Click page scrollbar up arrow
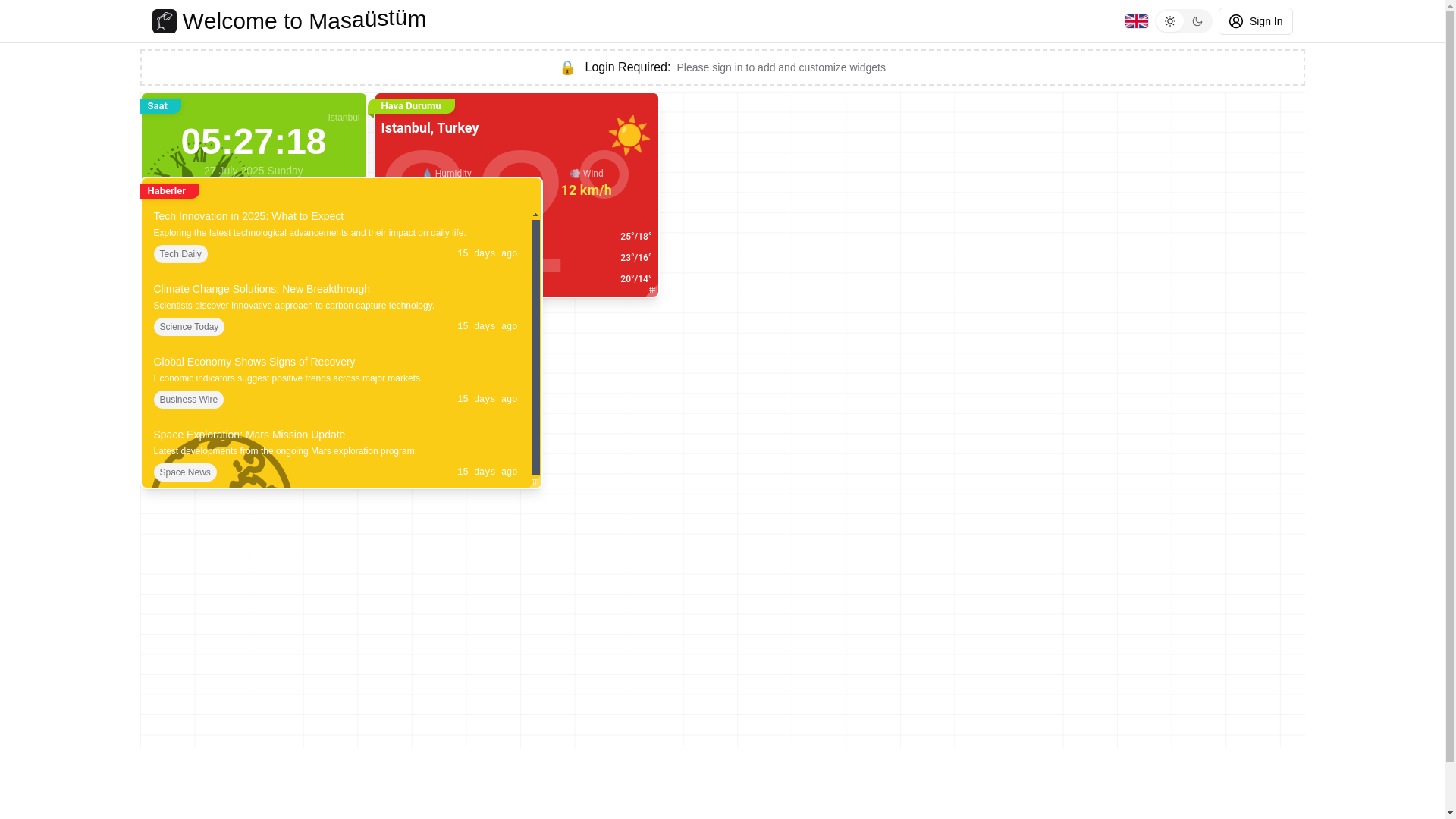Screen dimensions: 1456x819 click(1450, 5)
